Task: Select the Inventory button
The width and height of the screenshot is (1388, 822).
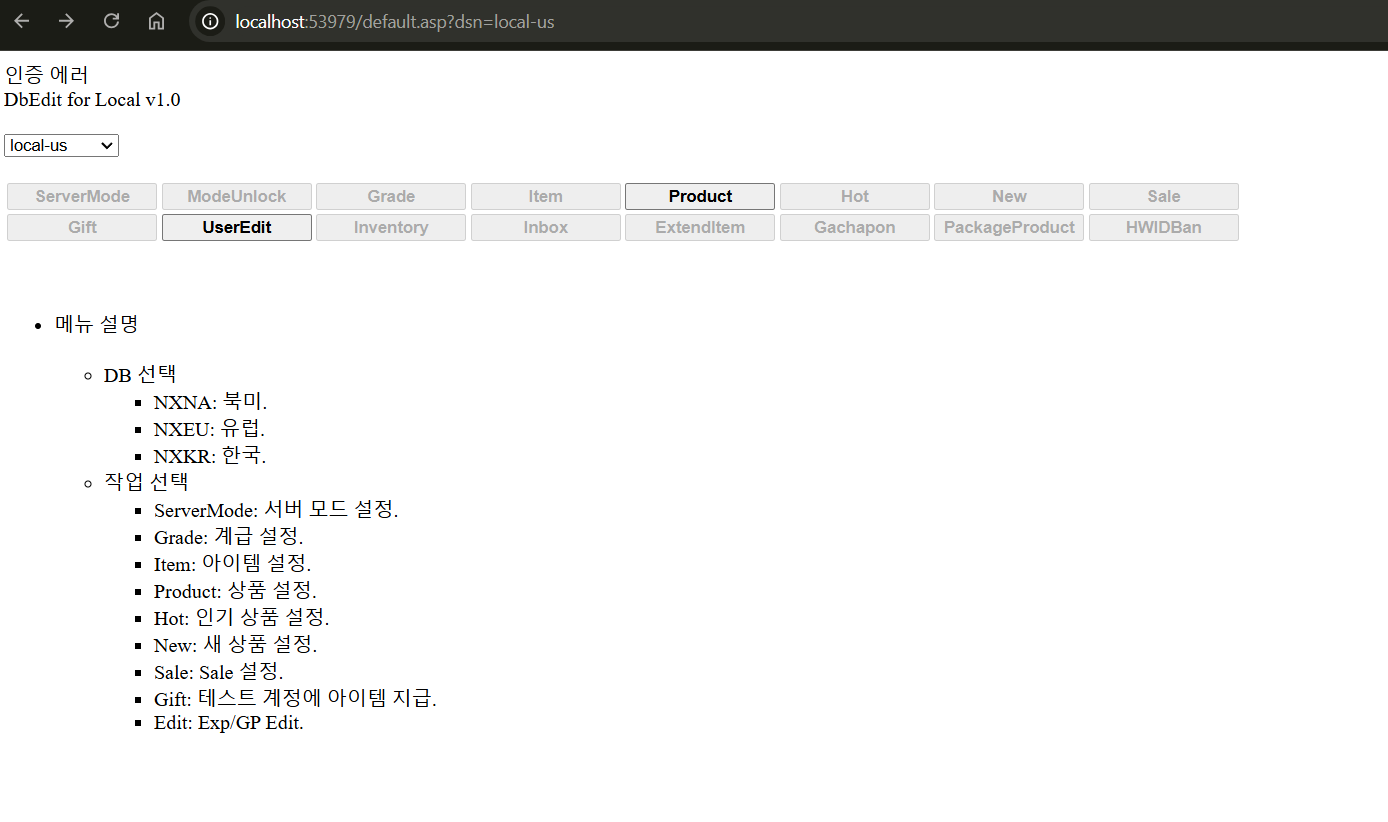Action: point(391,228)
